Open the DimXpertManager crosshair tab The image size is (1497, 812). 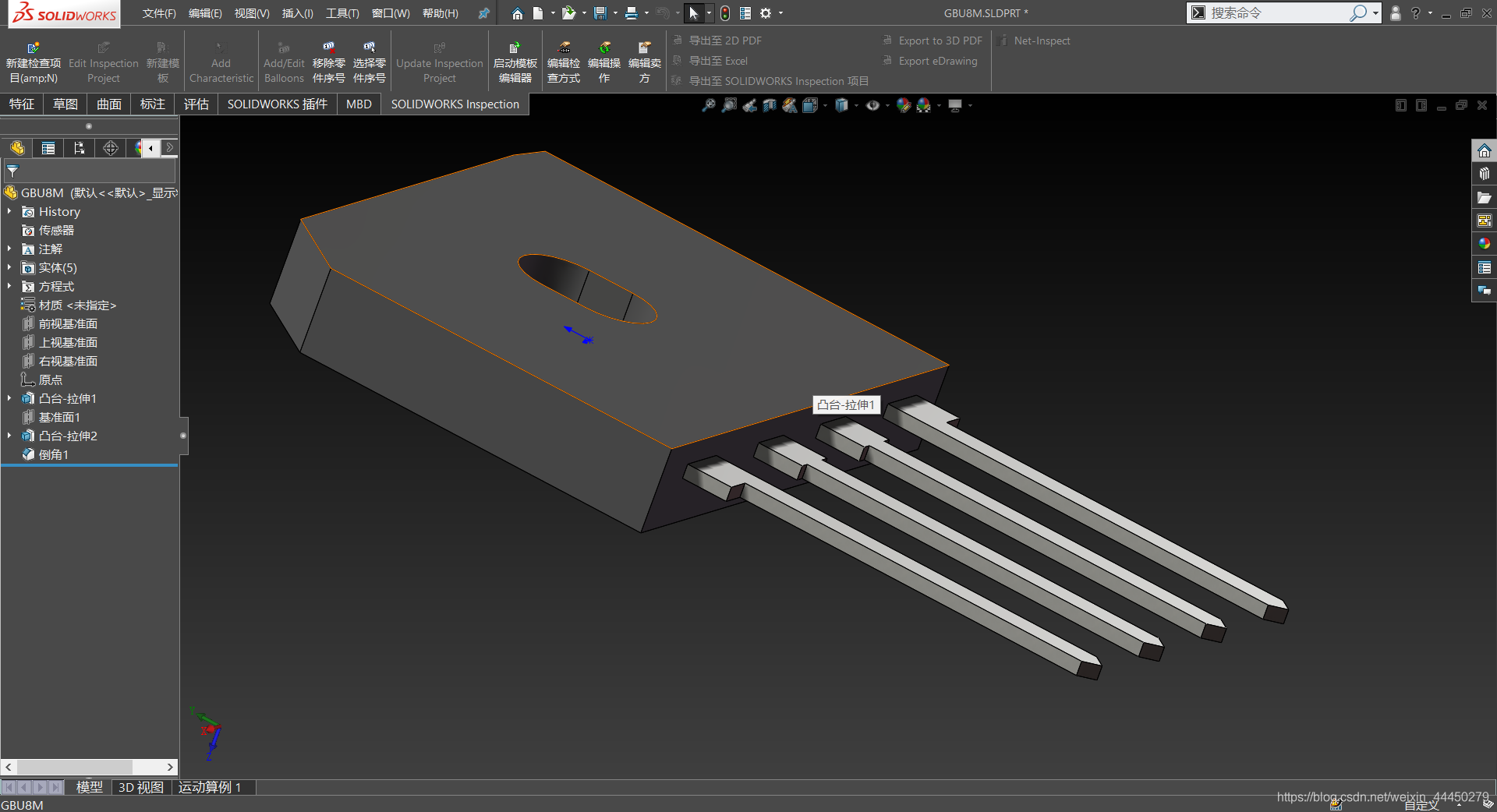(111, 148)
